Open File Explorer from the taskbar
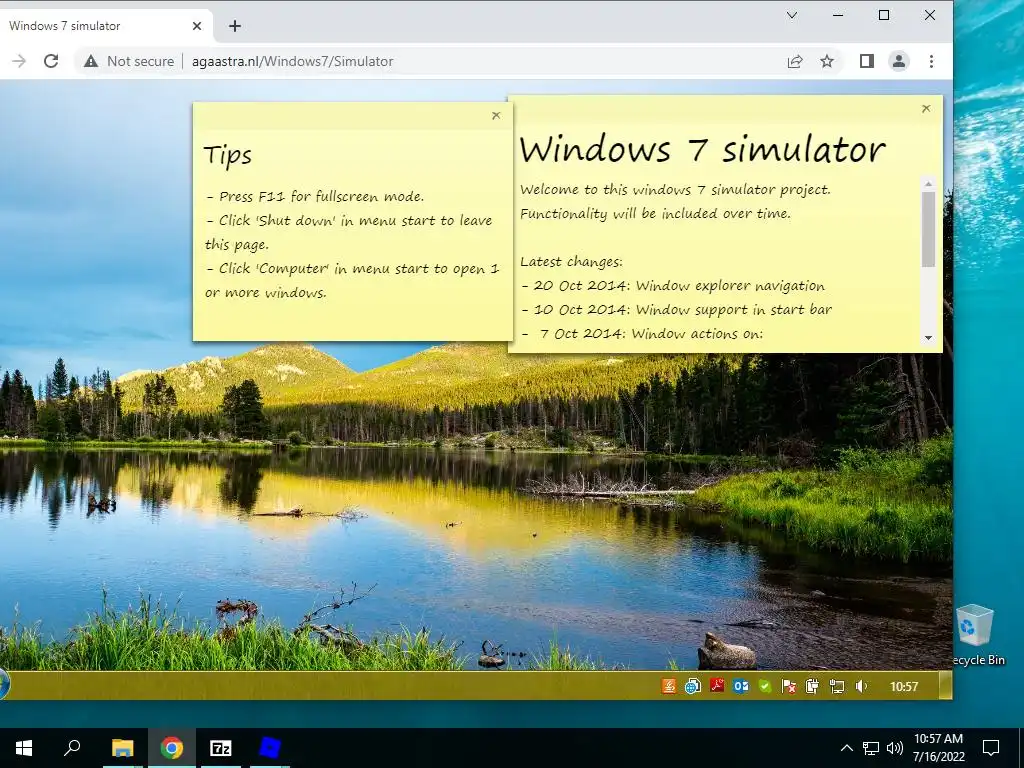The width and height of the screenshot is (1024, 768). tap(122, 748)
